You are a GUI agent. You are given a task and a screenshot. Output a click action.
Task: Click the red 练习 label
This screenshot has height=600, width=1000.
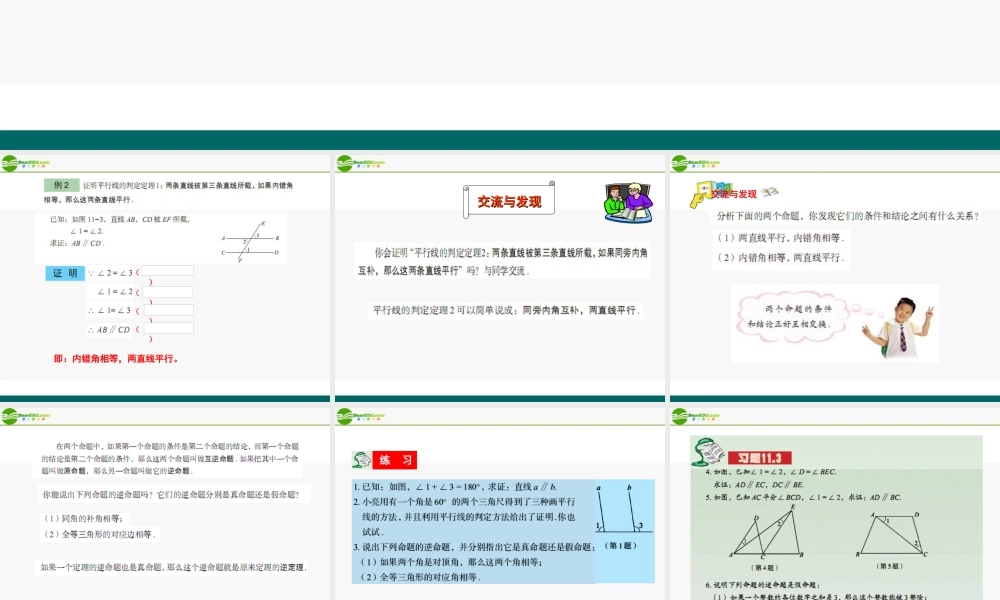[x=395, y=460]
